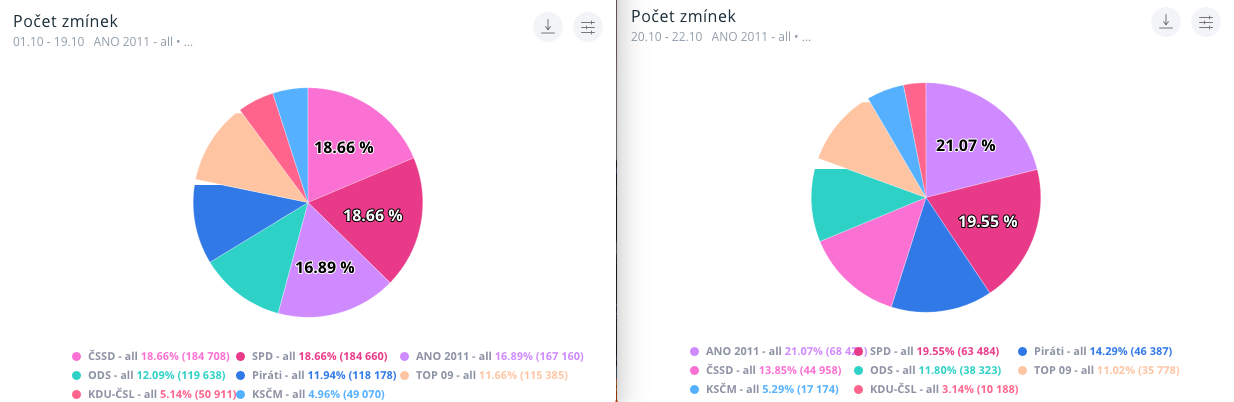
Task: Open settings for the 20.10 - 22.10 chart
Action: pos(1206,22)
